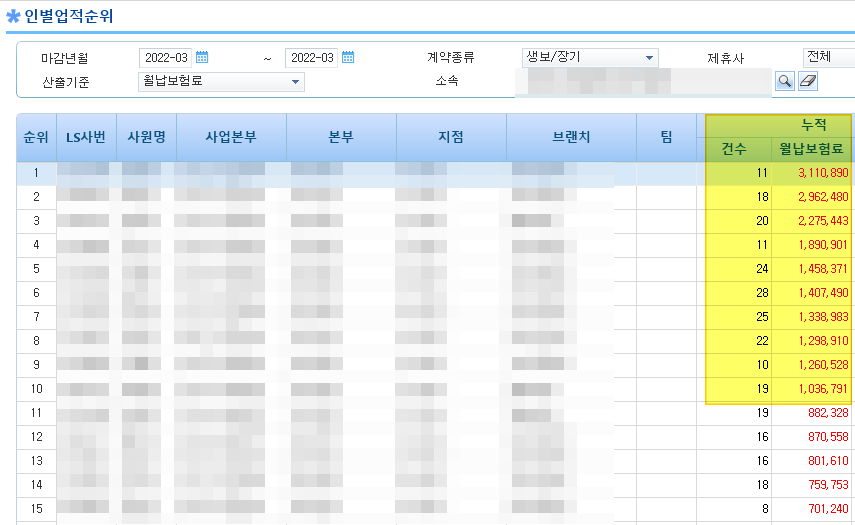855x525 pixels.
Task: Click premium value 1,298,910
Action: (823, 341)
